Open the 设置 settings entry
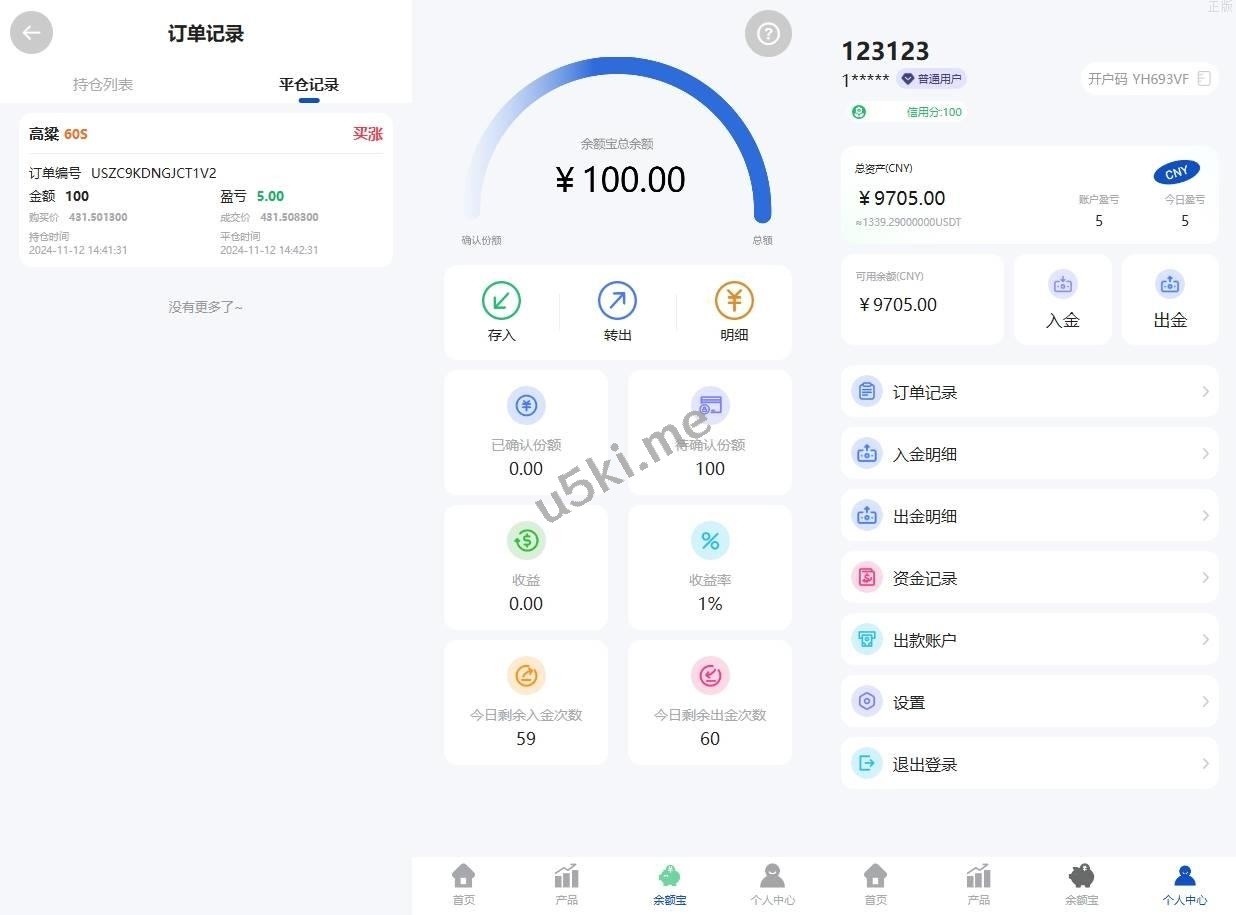The width and height of the screenshot is (1236, 915). (x=1030, y=702)
